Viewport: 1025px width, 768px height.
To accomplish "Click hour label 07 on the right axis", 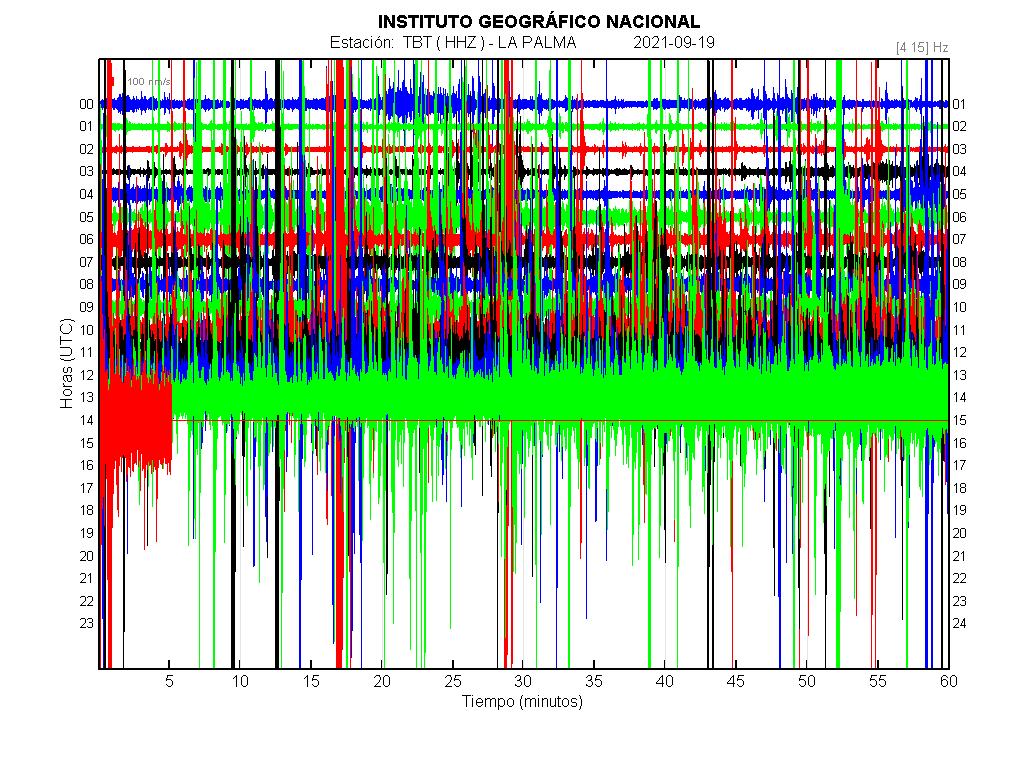I will 959,239.
